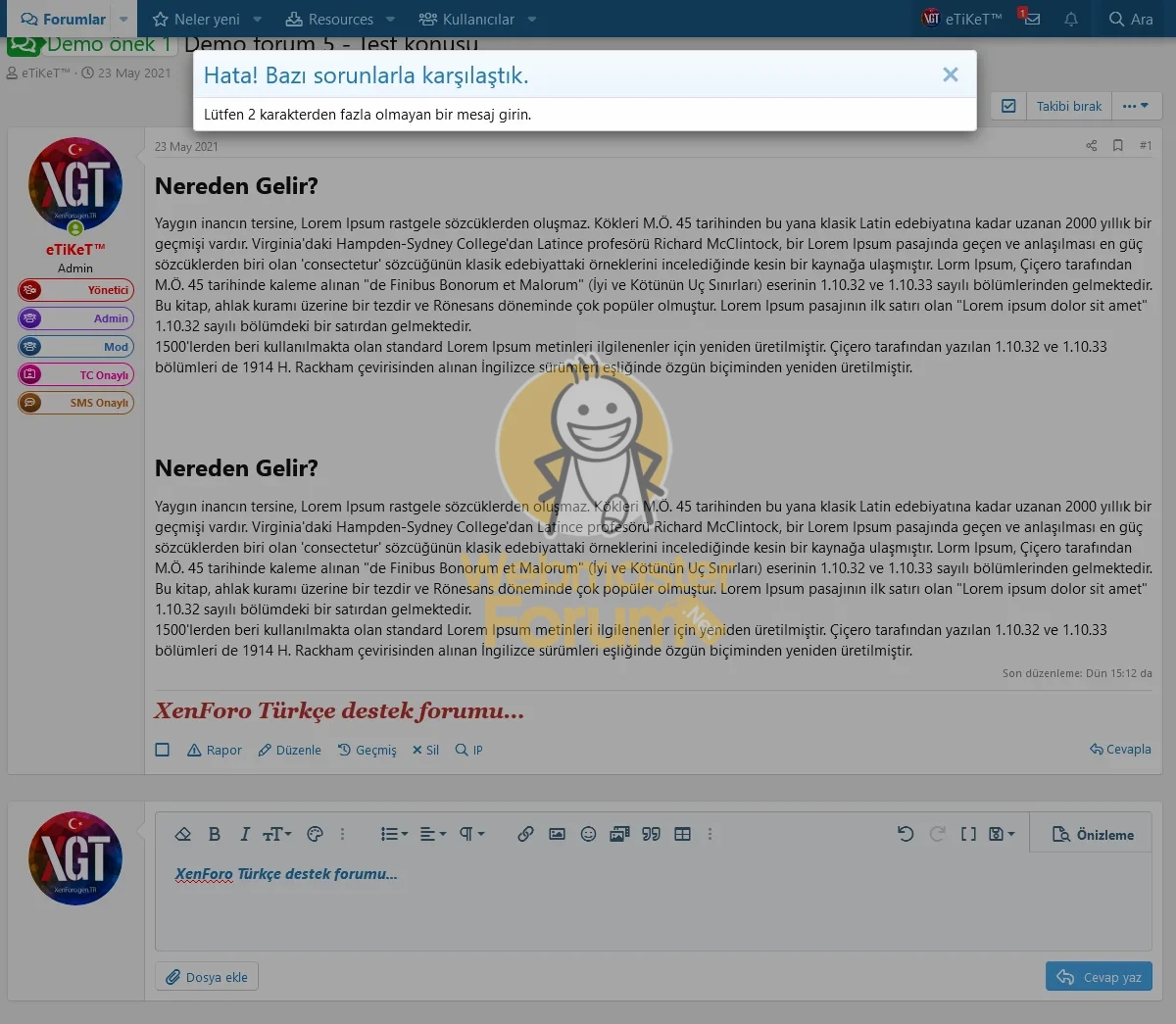Expand the Resources dropdown arrow
The width and height of the screenshot is (1176, 1024).
(x=391, y=19)
